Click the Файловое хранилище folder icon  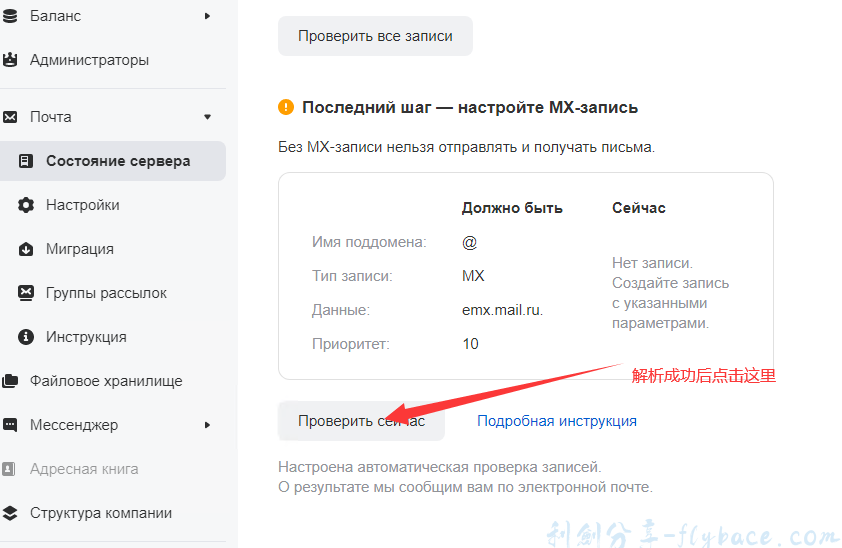coord(10,381)
